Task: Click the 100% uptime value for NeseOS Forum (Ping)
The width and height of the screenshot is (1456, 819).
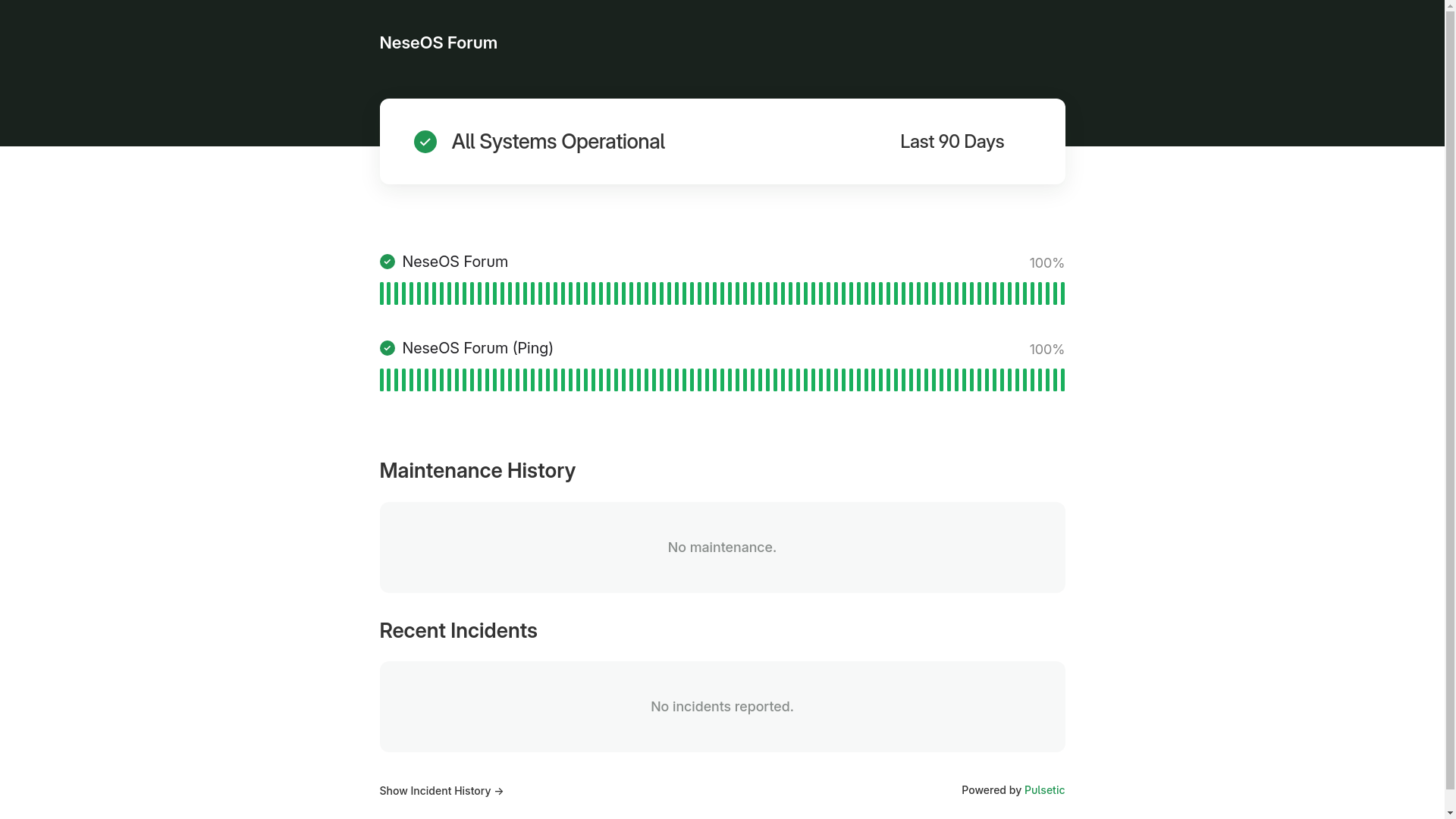Action: (1046, 350)
